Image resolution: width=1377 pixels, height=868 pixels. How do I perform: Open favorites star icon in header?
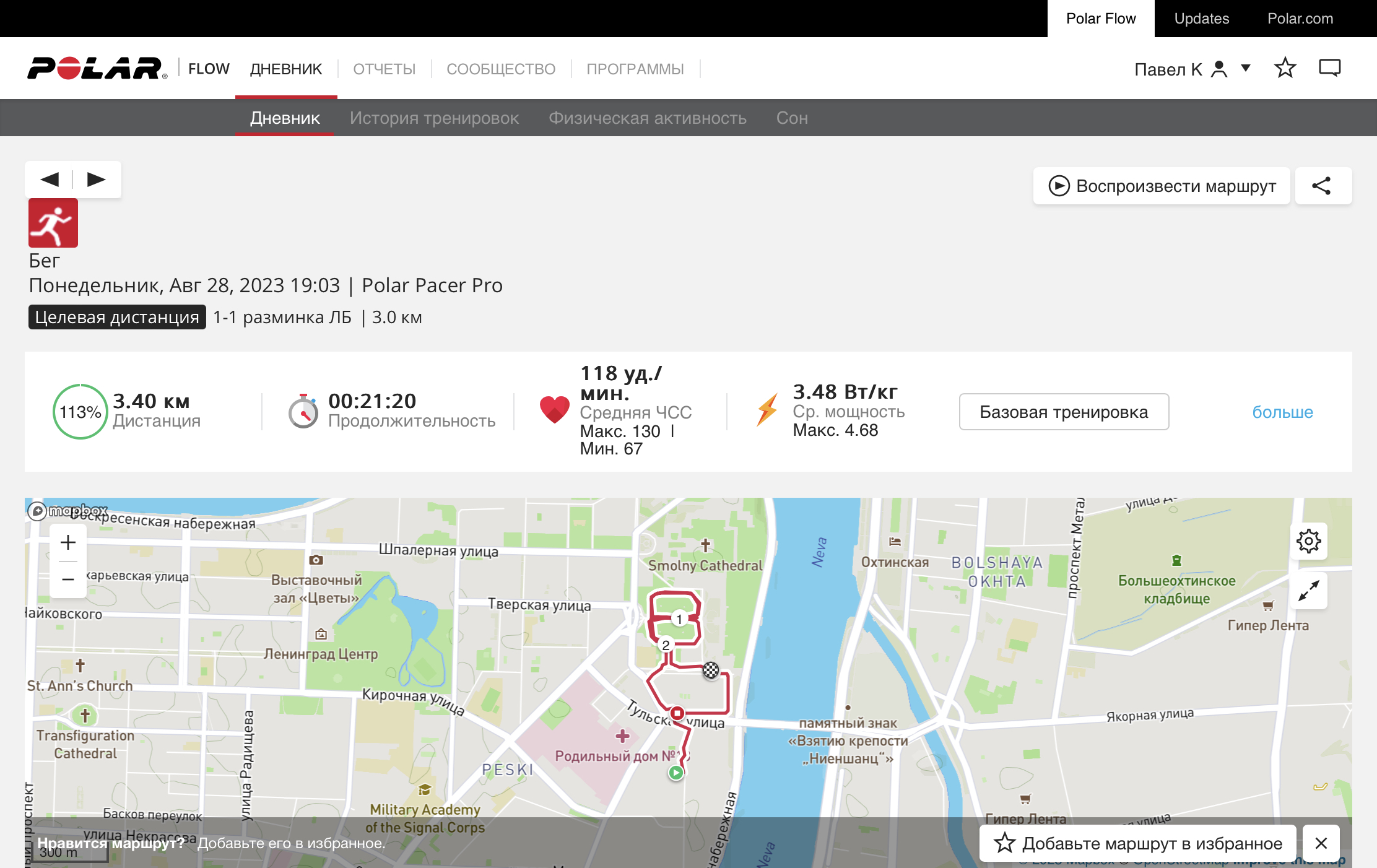coord(1285,68)
